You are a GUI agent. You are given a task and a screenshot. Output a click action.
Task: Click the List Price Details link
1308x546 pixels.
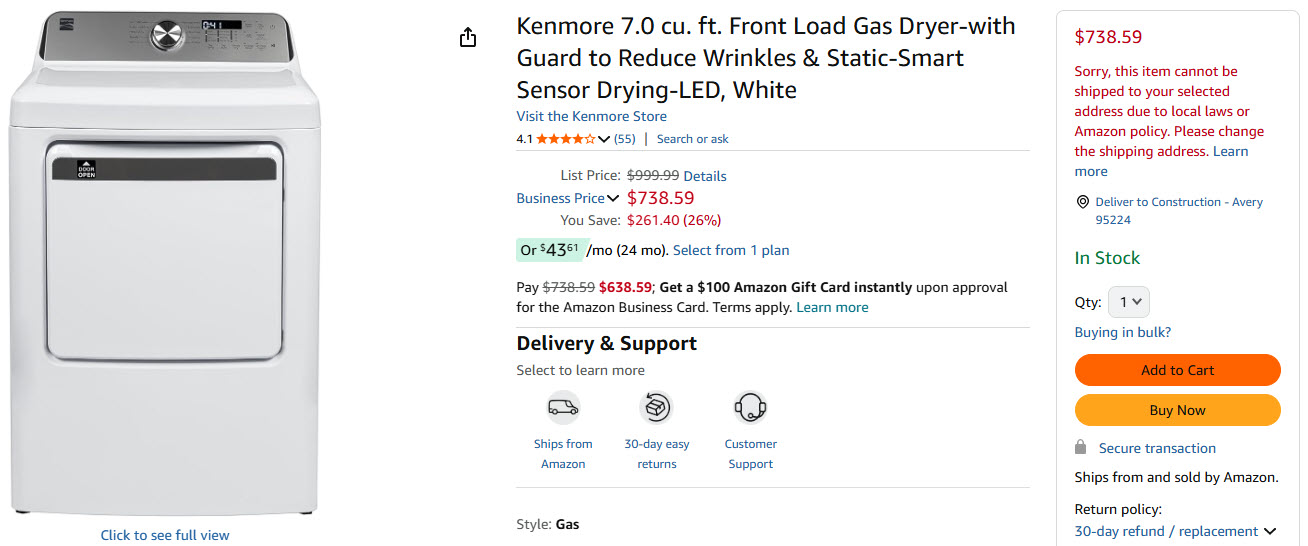(705, 176)
